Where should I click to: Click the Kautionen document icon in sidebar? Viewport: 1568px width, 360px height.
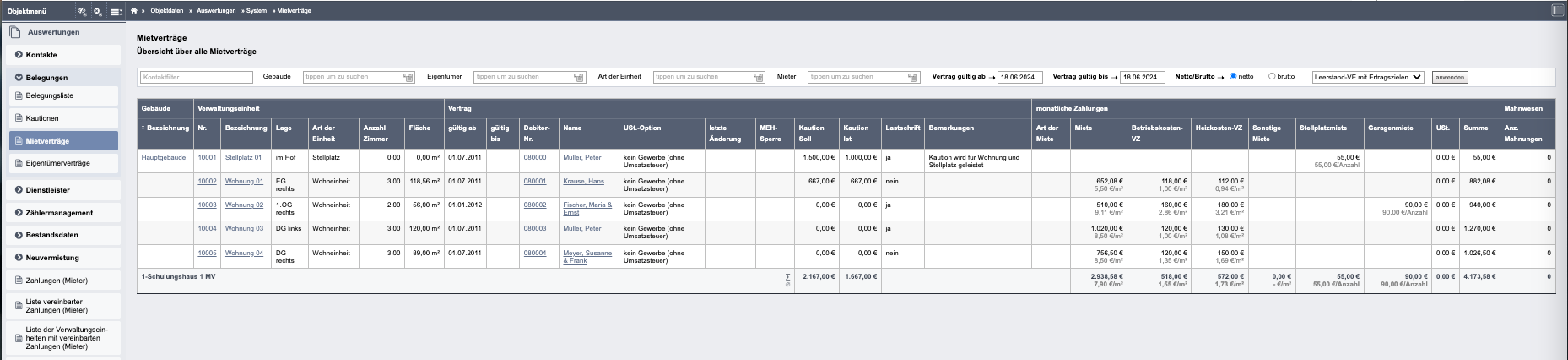coord(18,118)
